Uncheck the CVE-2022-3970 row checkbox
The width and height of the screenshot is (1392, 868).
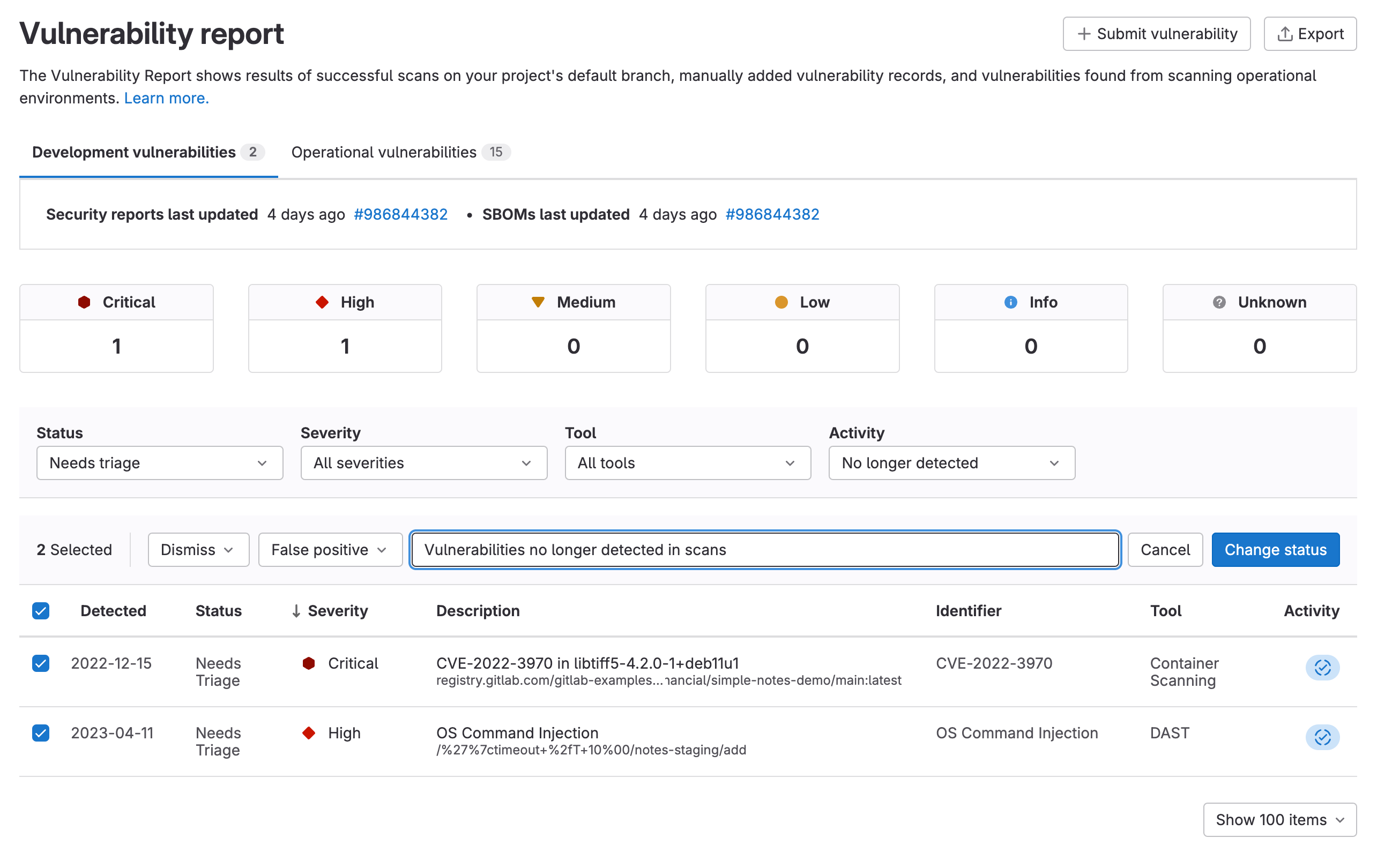[41, 664]
